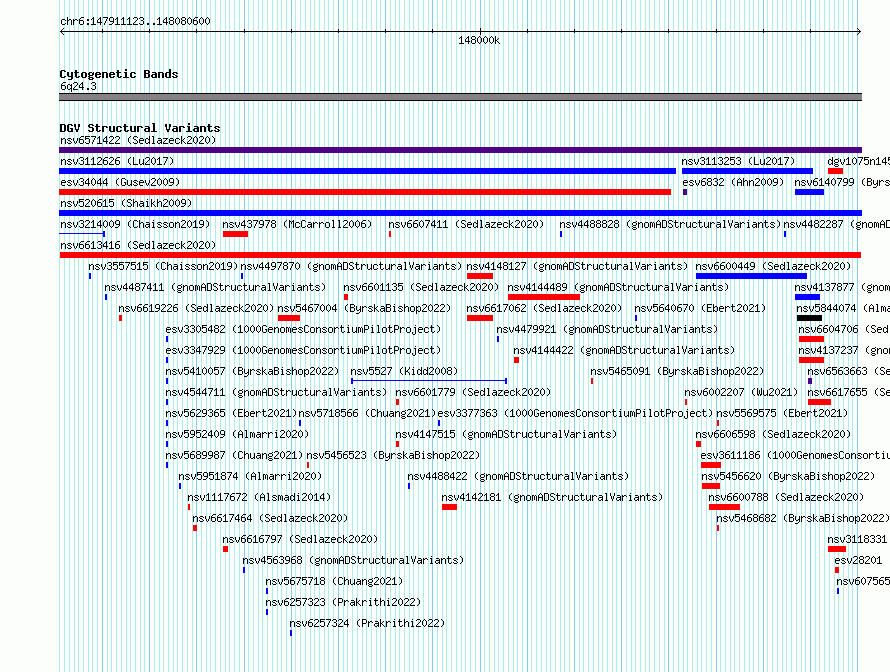Select nsv4147515 (gnomADStructuralVariants) label
The image size is (890, 672).
[506, 434]
